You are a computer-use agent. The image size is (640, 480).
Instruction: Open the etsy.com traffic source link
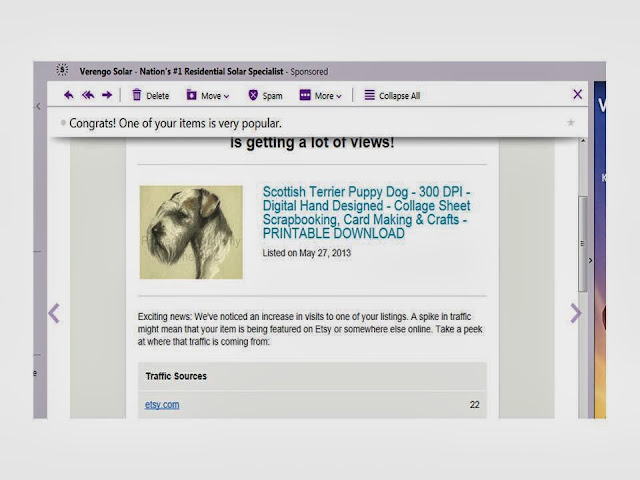click(162, 404)
